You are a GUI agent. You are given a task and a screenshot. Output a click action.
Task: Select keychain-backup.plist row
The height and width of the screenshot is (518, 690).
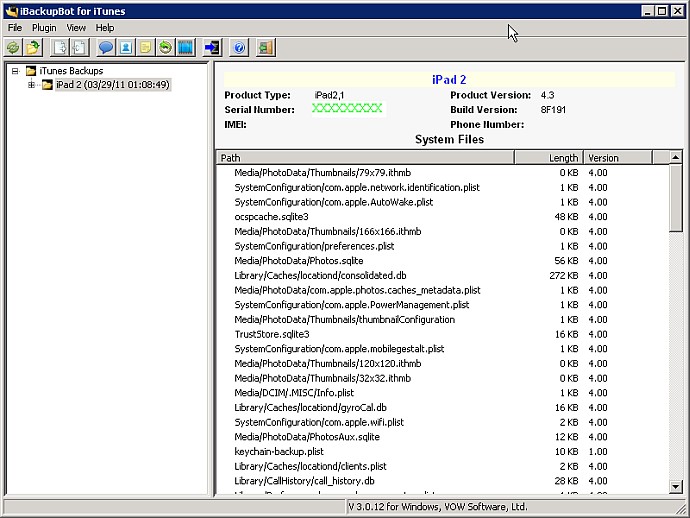[x=442, y=452]
